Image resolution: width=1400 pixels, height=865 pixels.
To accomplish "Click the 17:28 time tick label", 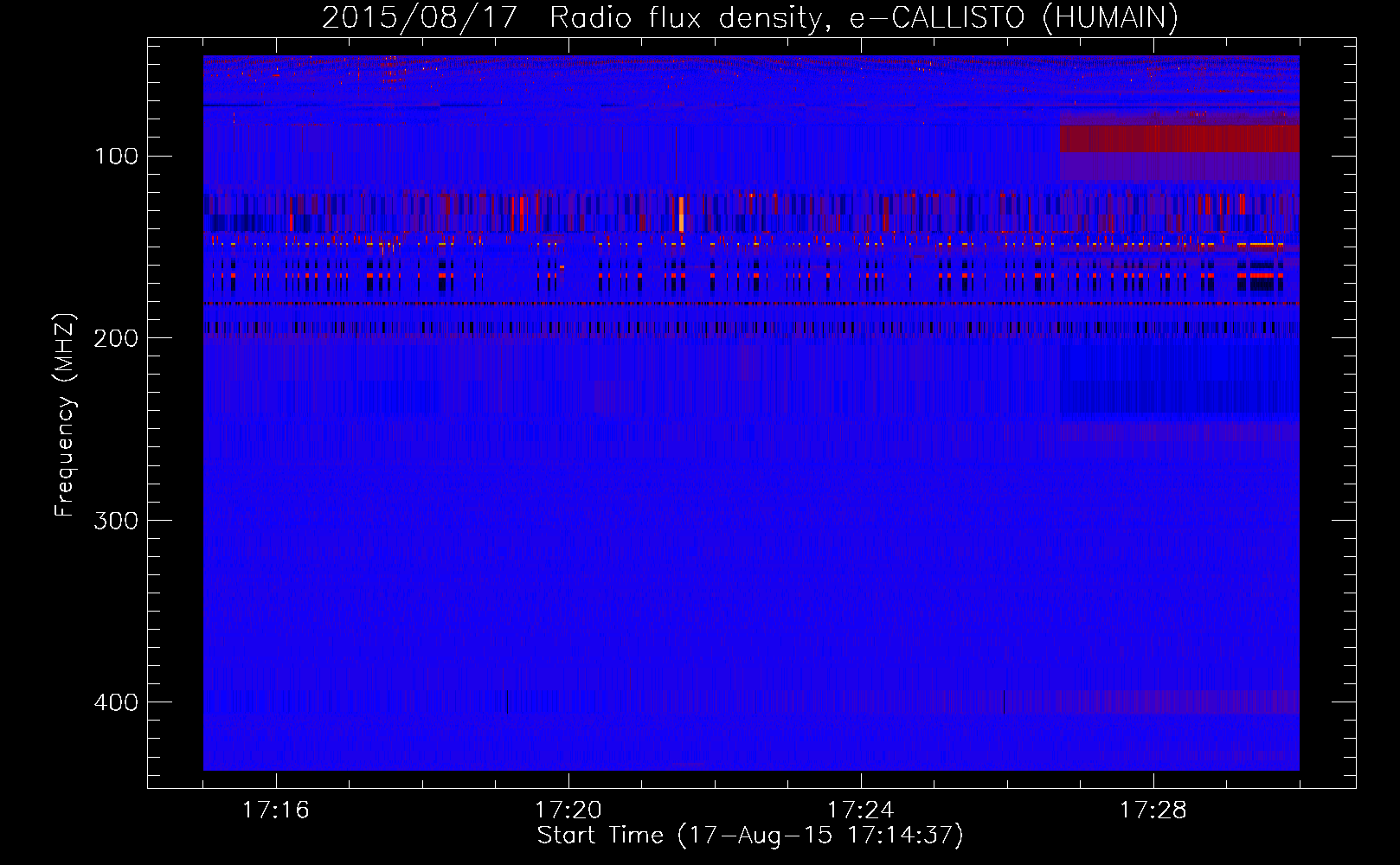I will (1153, 811).
